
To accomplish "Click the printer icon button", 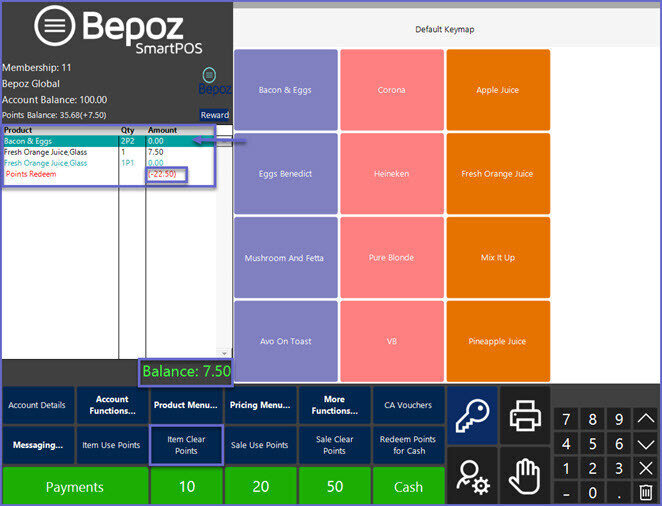I will tap(524, 414).
